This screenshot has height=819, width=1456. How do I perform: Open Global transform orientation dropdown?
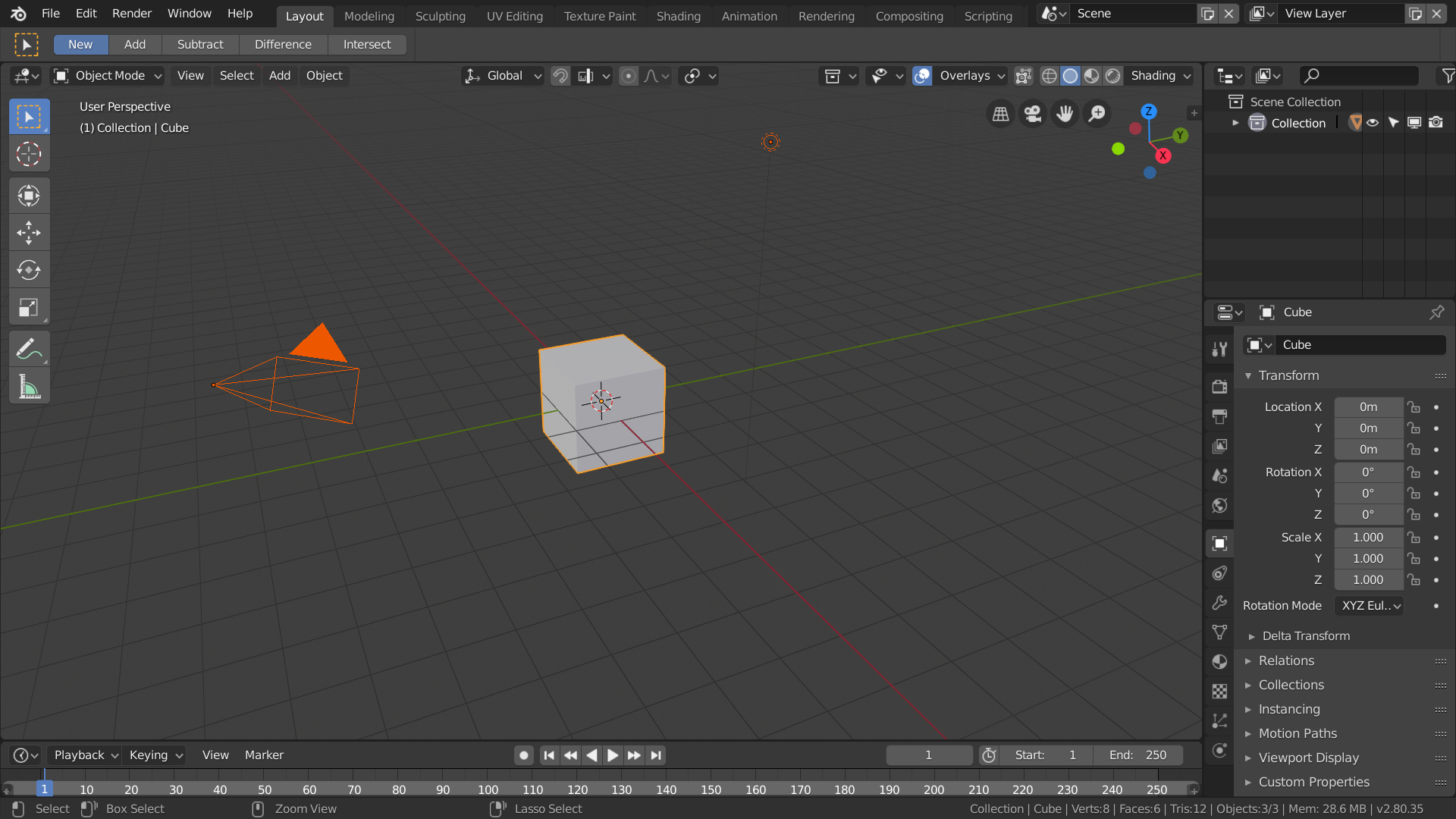click(x=503, y=76)
